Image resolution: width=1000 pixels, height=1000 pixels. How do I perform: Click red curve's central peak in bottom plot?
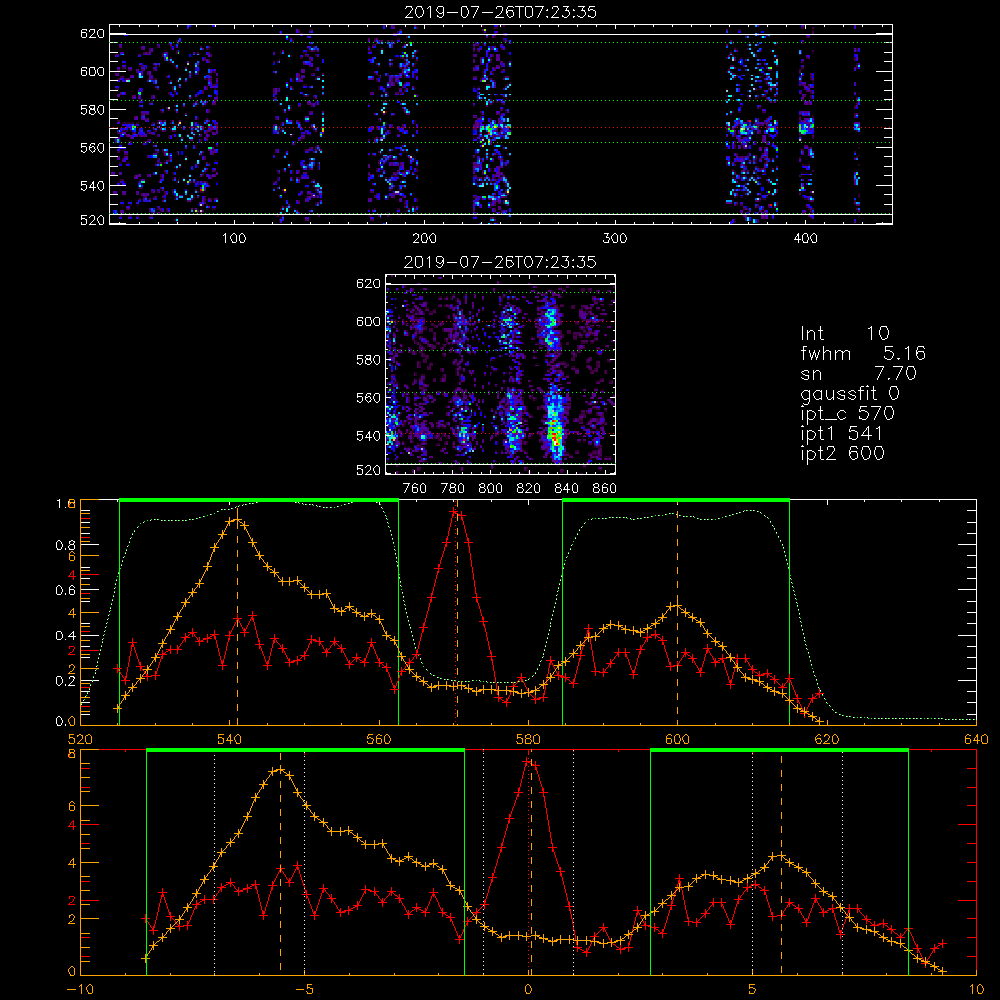529,762
